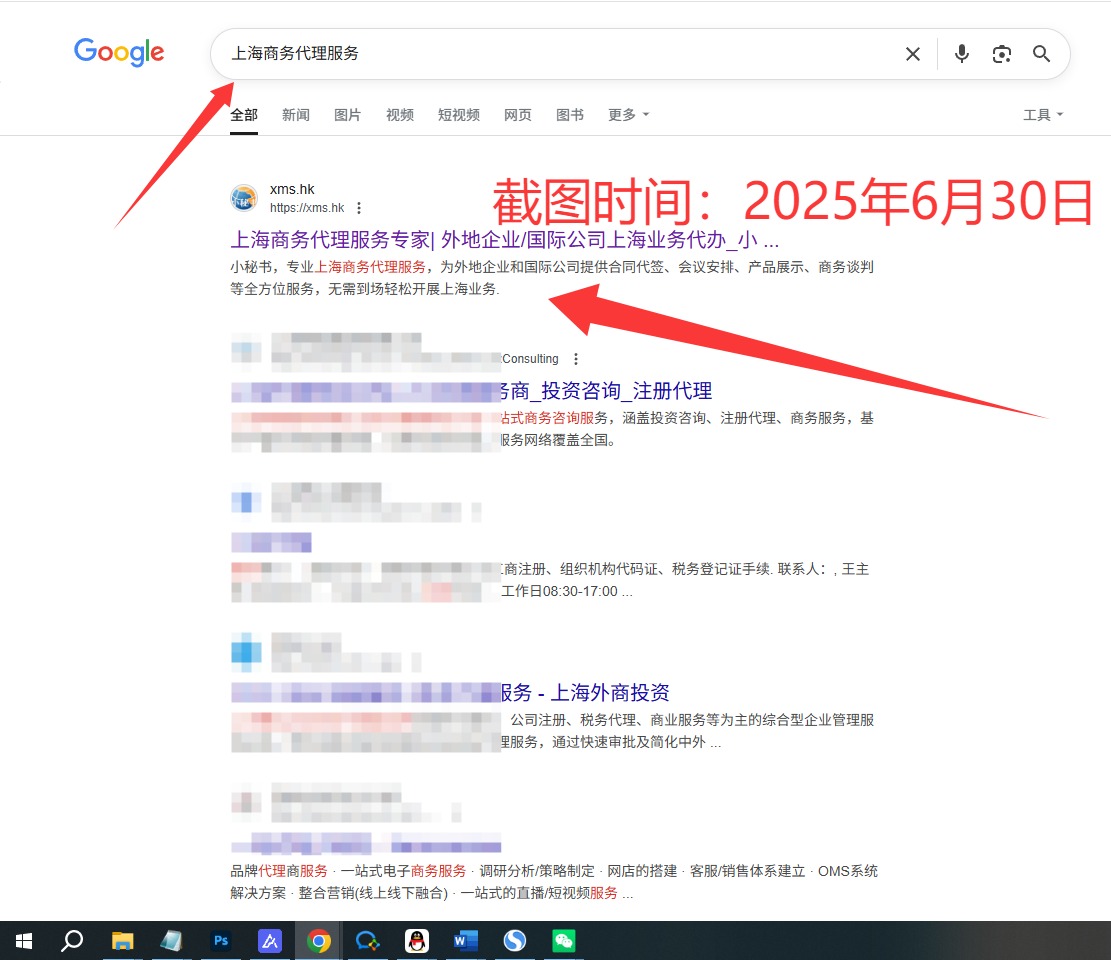This screenshot has height=960, width=1111.
Task: Open the blue Q search app in taskbar
Action: point(368,941)
